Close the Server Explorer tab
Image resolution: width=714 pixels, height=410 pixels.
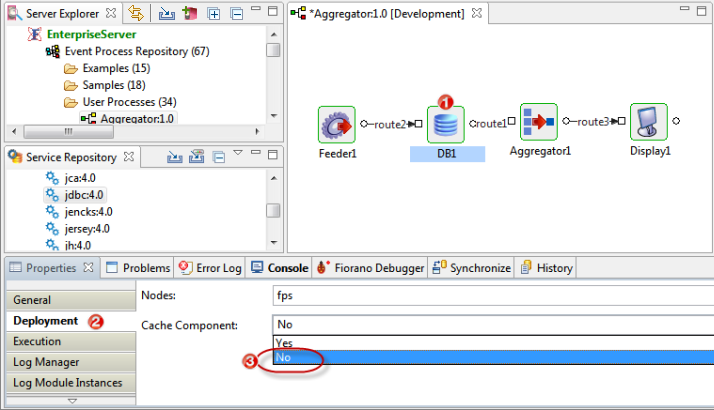point(111,13)
